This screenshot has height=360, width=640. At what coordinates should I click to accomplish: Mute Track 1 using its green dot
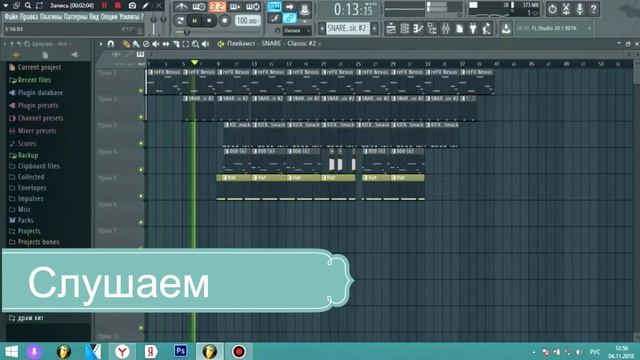pyautogui.click(x=141, y=90)
